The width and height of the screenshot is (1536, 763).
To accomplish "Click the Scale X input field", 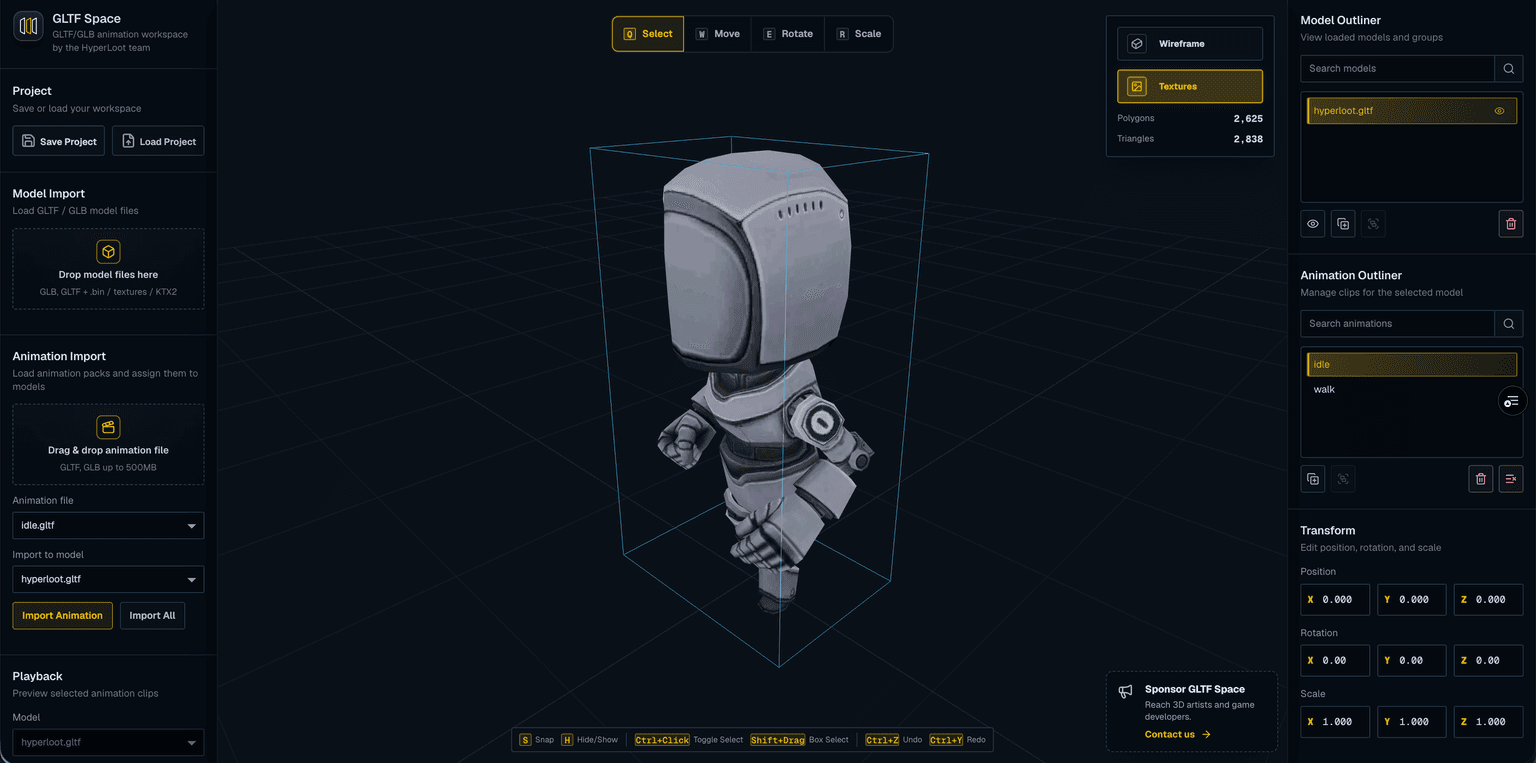I will coord(1335,721).
